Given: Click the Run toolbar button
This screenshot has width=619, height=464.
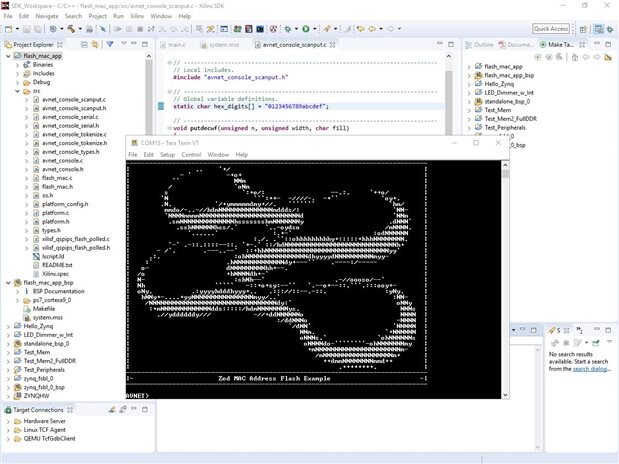Looking at the screenshot, I should [x=307, y=29].
